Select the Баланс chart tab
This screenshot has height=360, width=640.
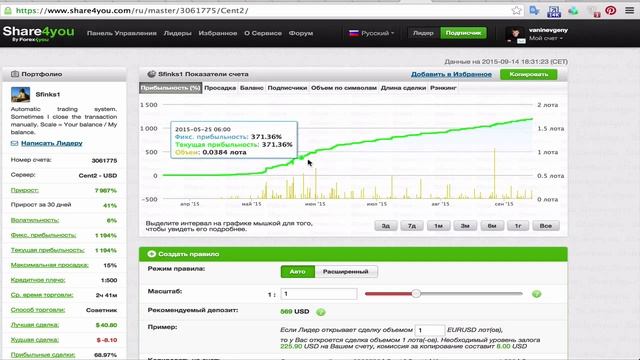[x=251, y=88]
